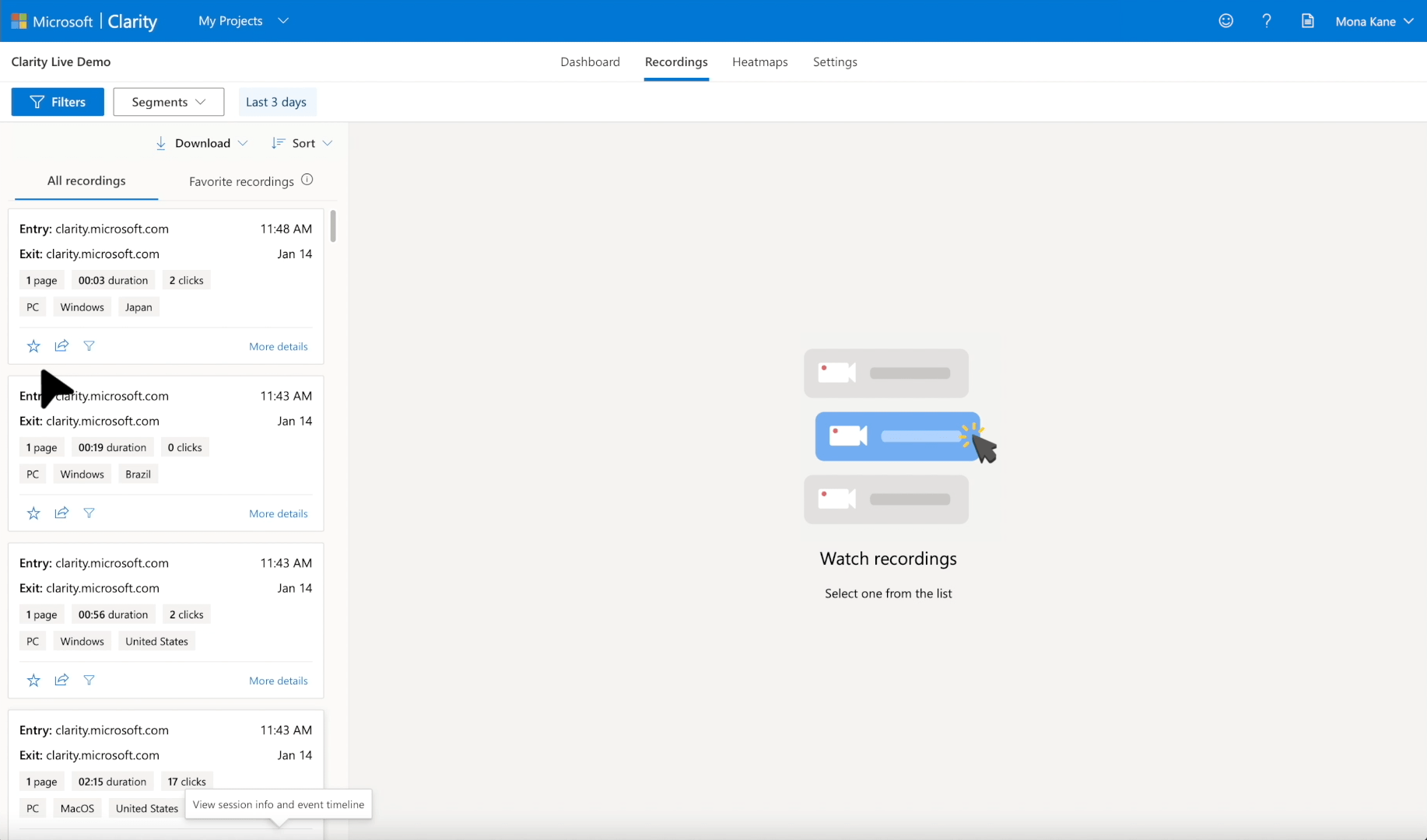Open the Sort dropdown menu
The image size is (1427, 840).
[x=303, y=143]
